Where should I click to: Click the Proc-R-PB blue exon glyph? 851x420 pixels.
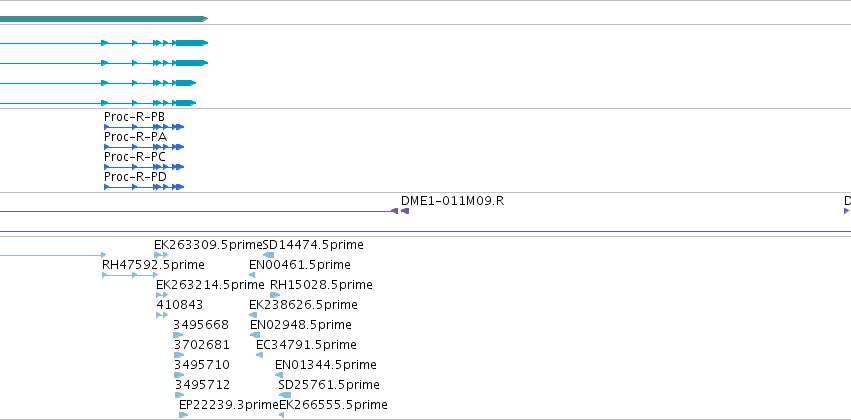tap(144, 127)
